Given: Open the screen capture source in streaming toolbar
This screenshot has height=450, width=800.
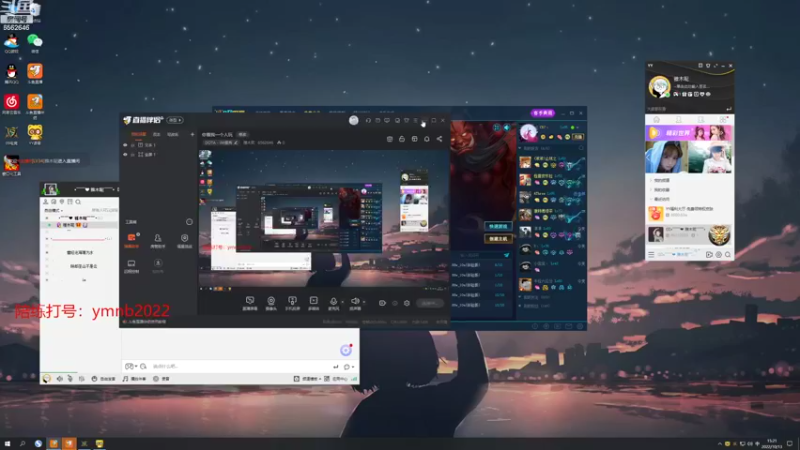Looking at the screenshot, I should tap(249, 303).
